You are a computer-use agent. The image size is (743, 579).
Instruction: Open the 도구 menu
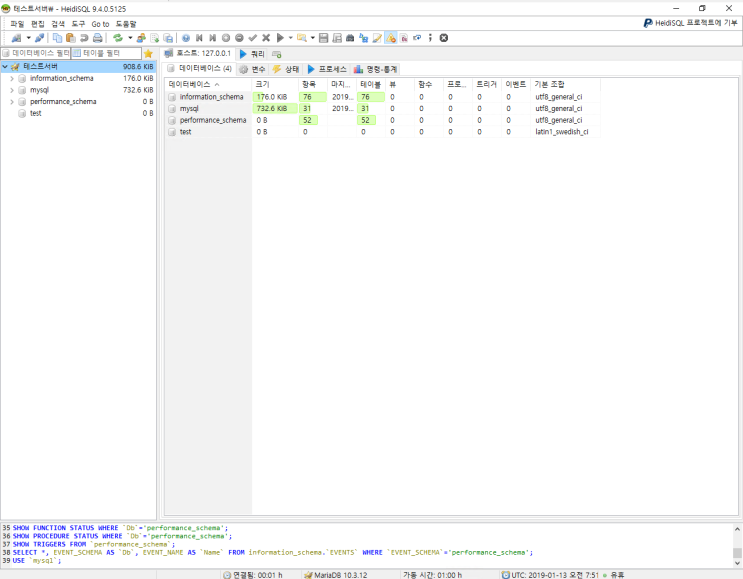coord(78,23)
